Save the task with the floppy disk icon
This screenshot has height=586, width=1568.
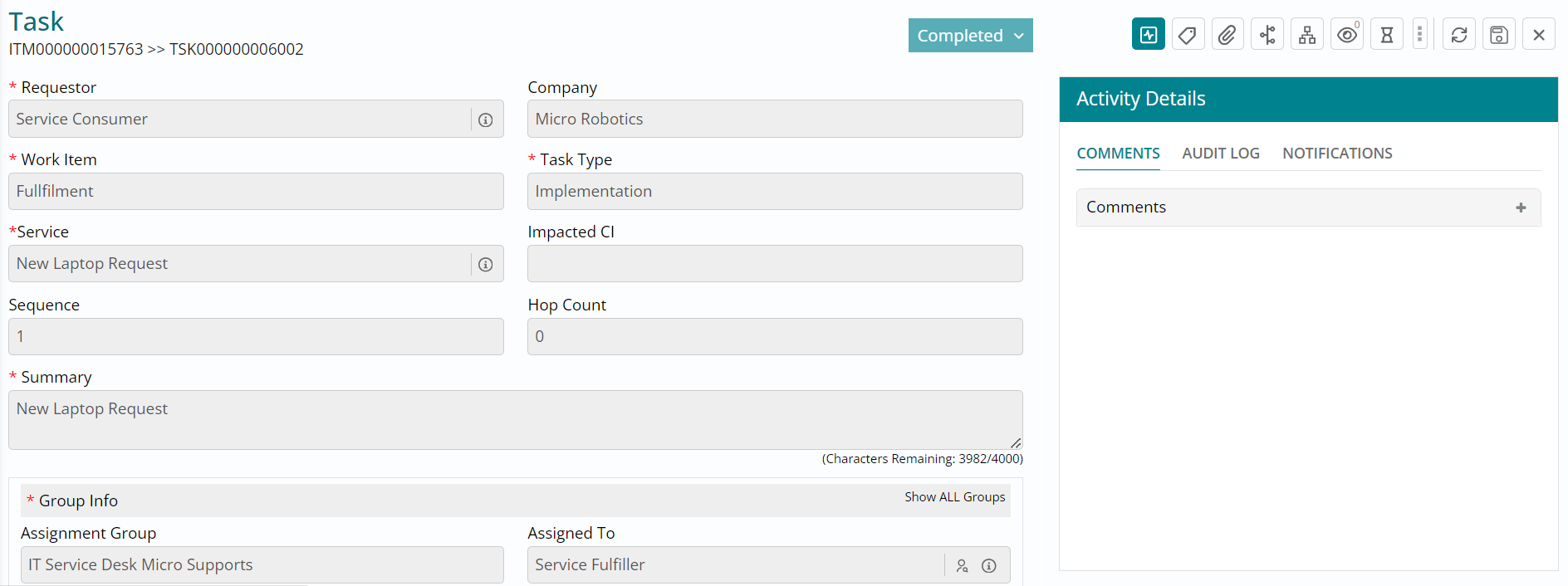point(1499,35)
